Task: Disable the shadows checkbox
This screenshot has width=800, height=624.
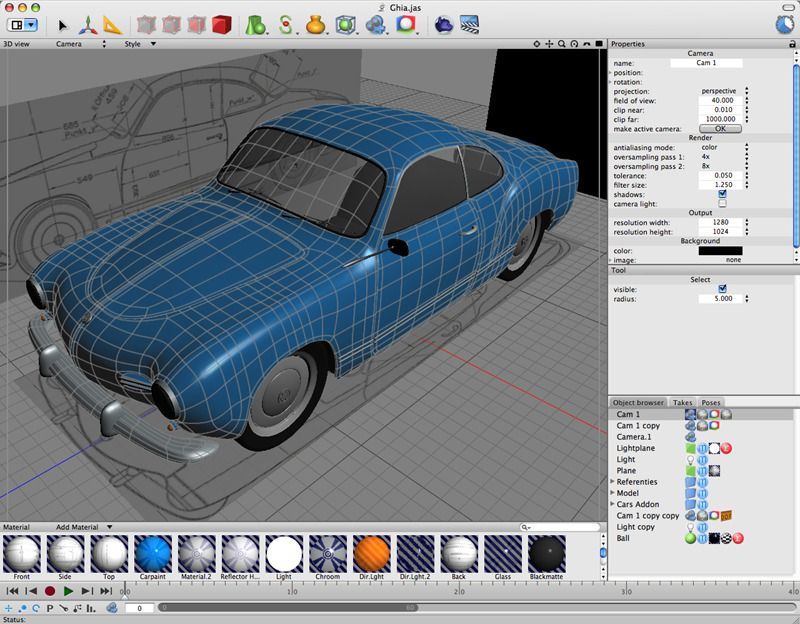Action: coord(722,193)
